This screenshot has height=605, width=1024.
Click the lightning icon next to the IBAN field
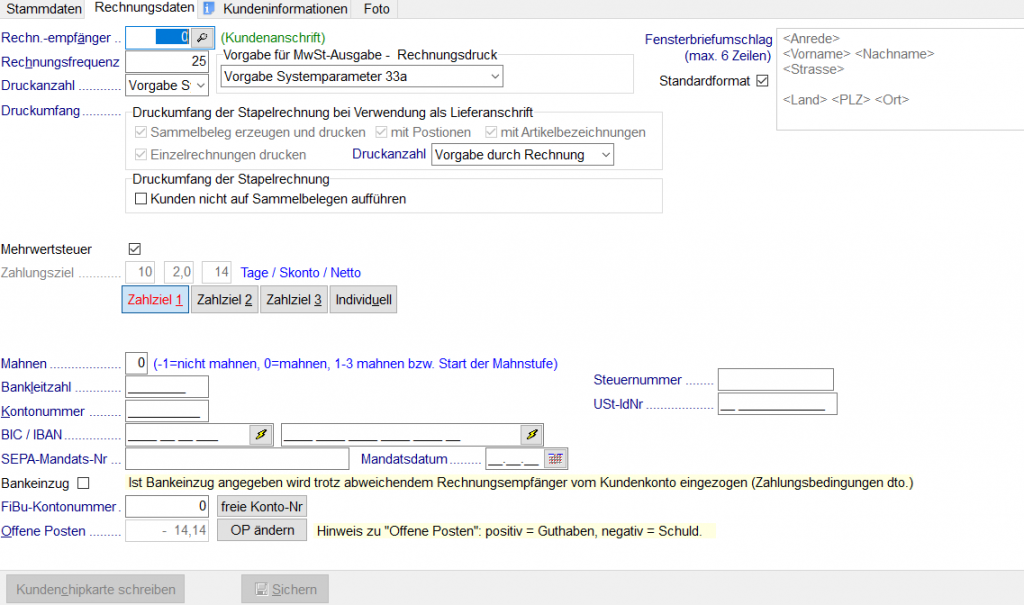(530, 435)
